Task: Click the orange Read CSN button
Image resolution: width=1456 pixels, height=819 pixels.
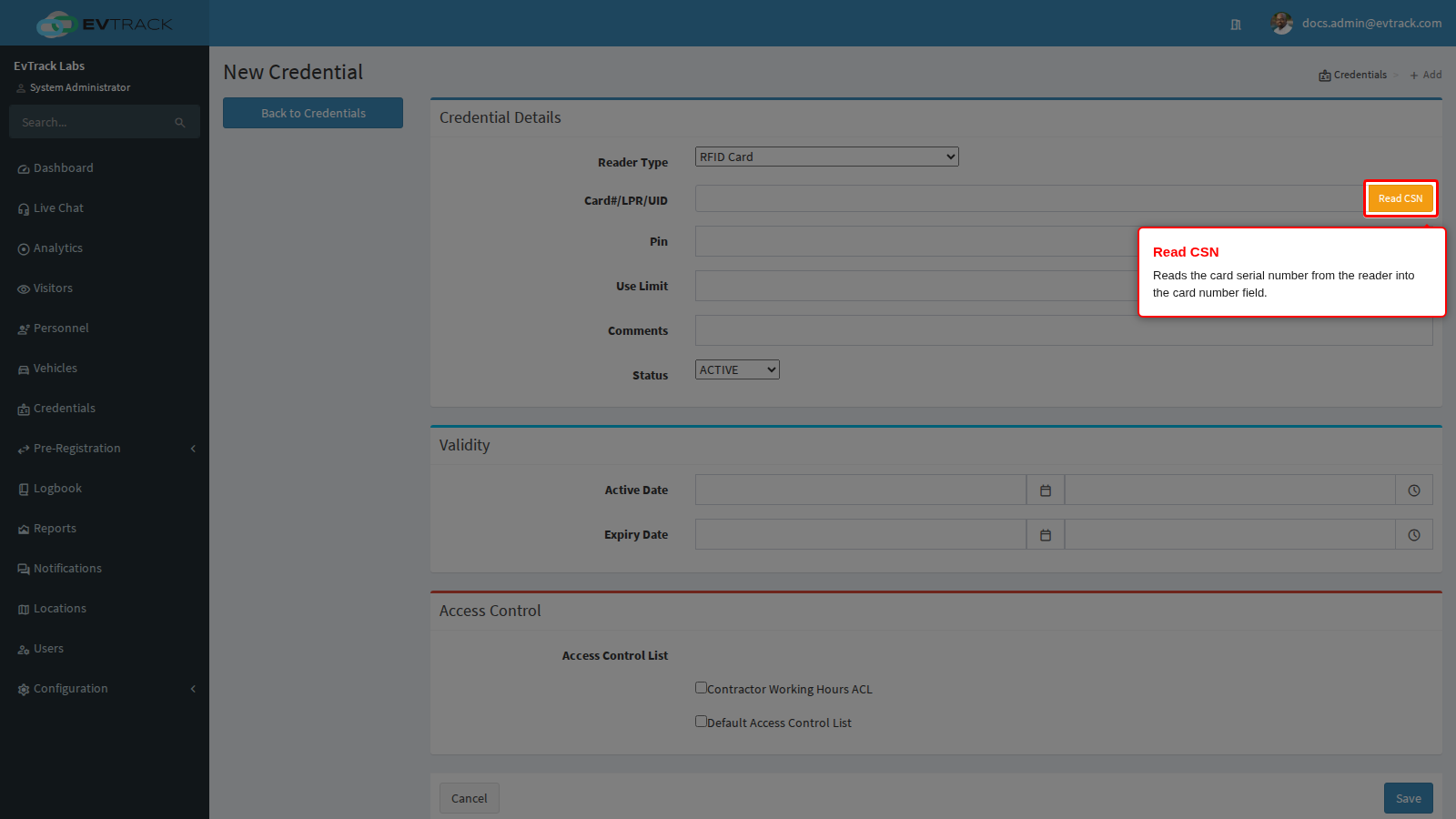Action: [1400, 198]
